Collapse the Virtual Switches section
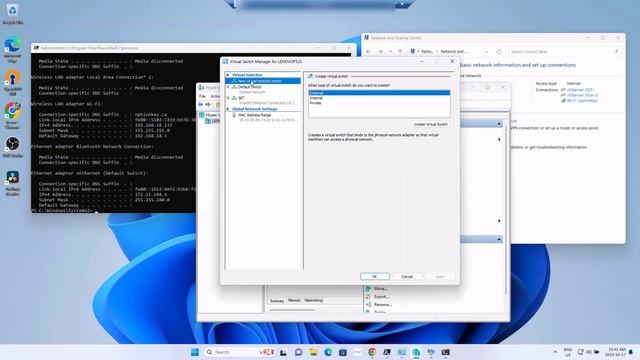 (228, 75)
